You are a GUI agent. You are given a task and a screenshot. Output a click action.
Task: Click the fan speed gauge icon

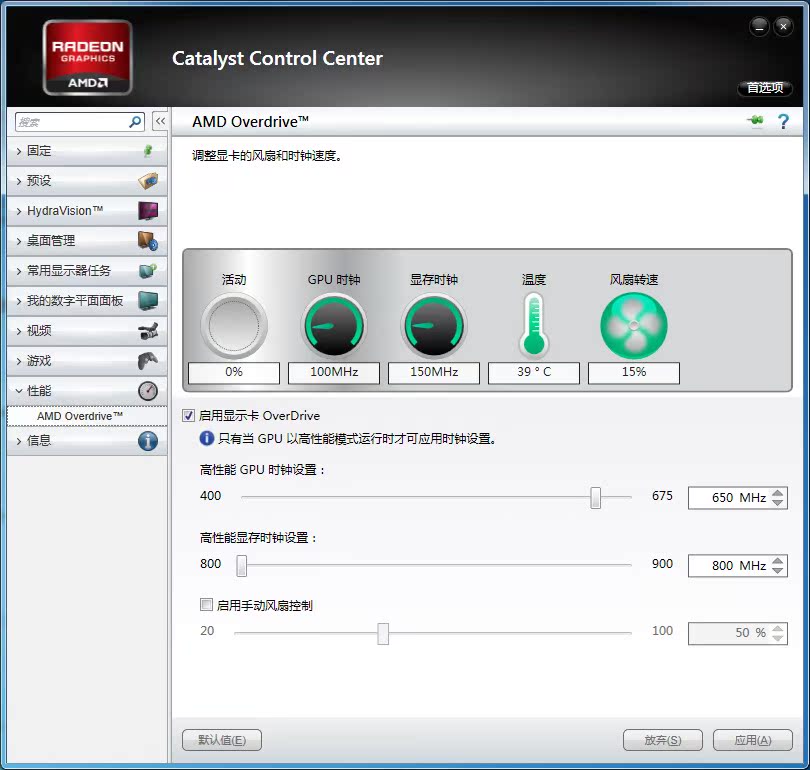pyautogui.click(x=633, y=326)
